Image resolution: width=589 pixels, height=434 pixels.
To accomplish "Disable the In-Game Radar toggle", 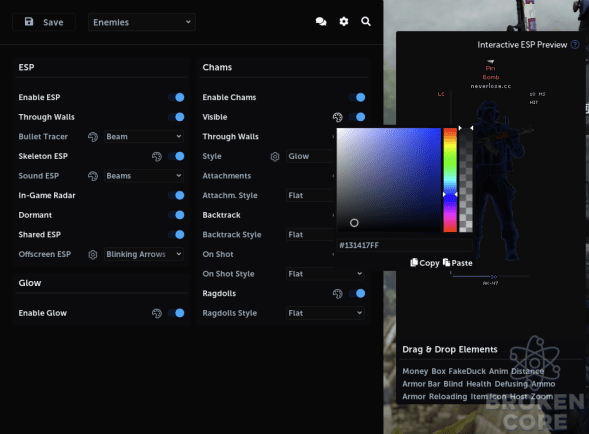I will coord(176,195).
